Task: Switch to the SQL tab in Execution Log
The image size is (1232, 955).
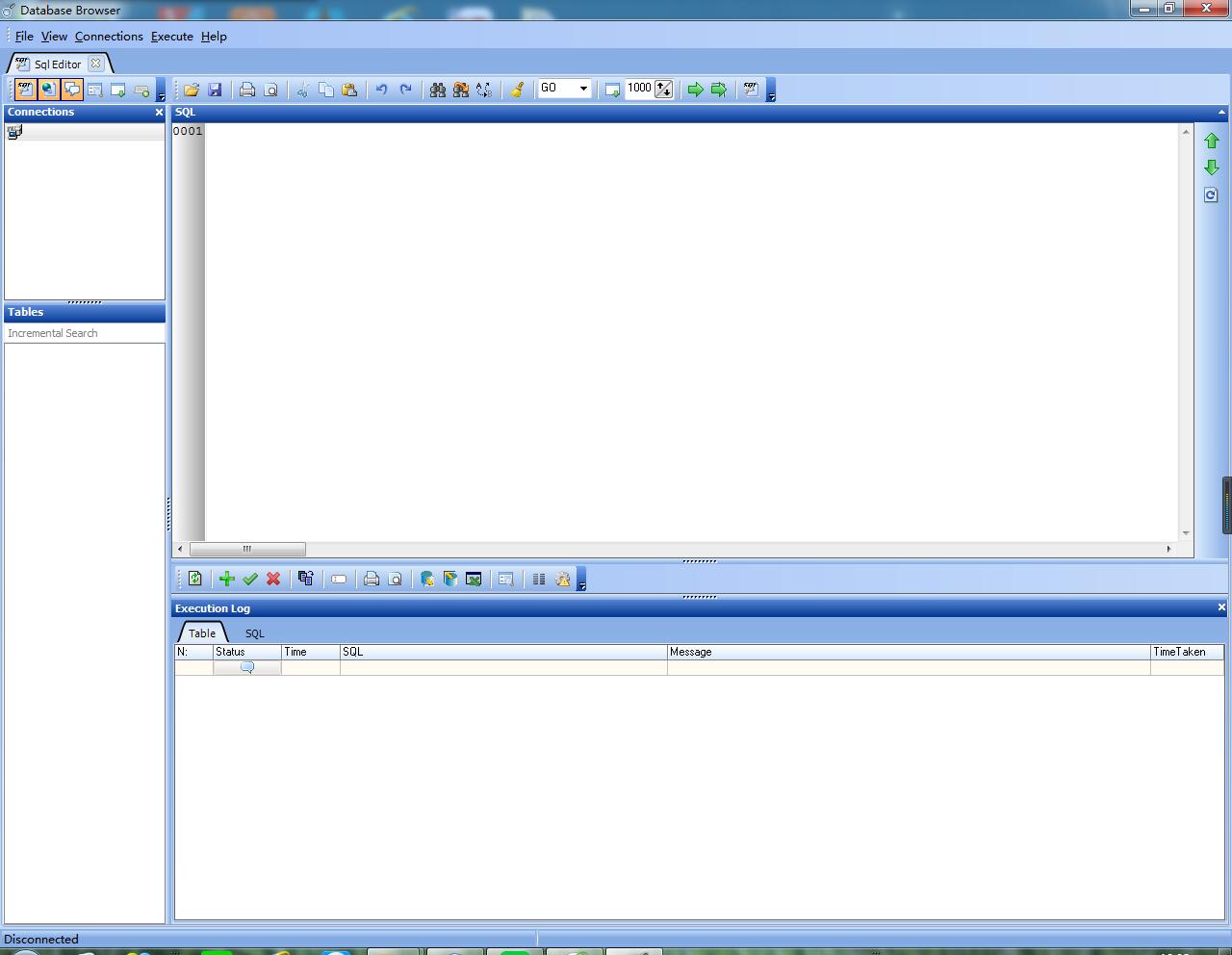Action: click(254, 633)
